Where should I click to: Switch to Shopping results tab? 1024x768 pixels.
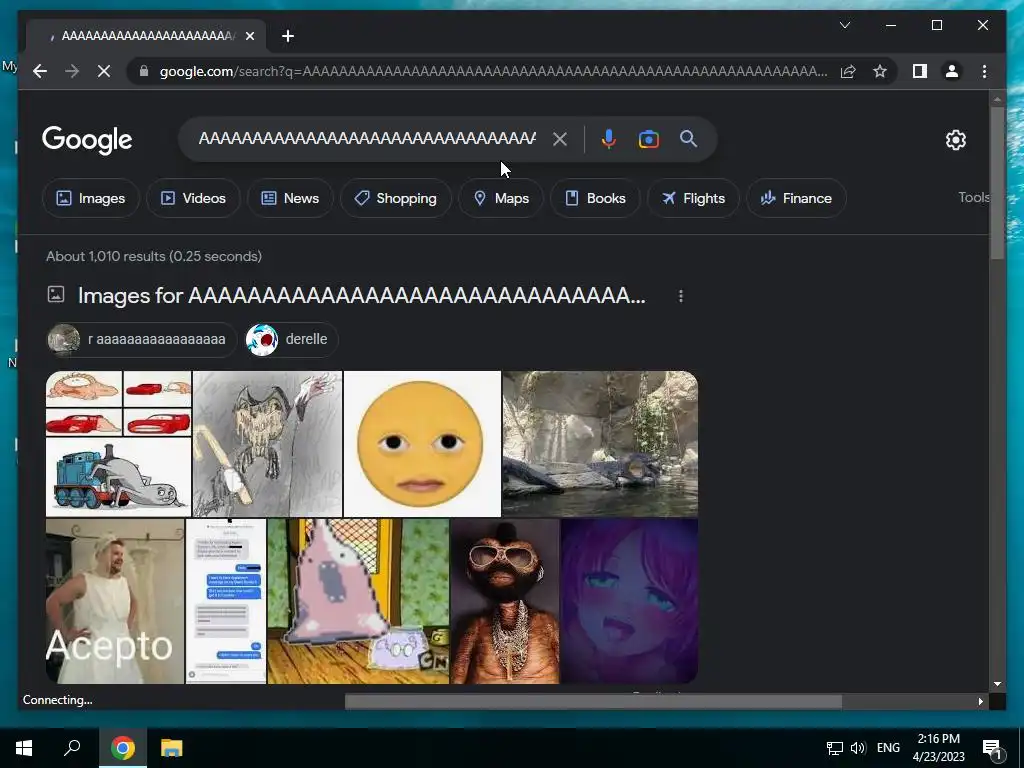pos(396,198)
